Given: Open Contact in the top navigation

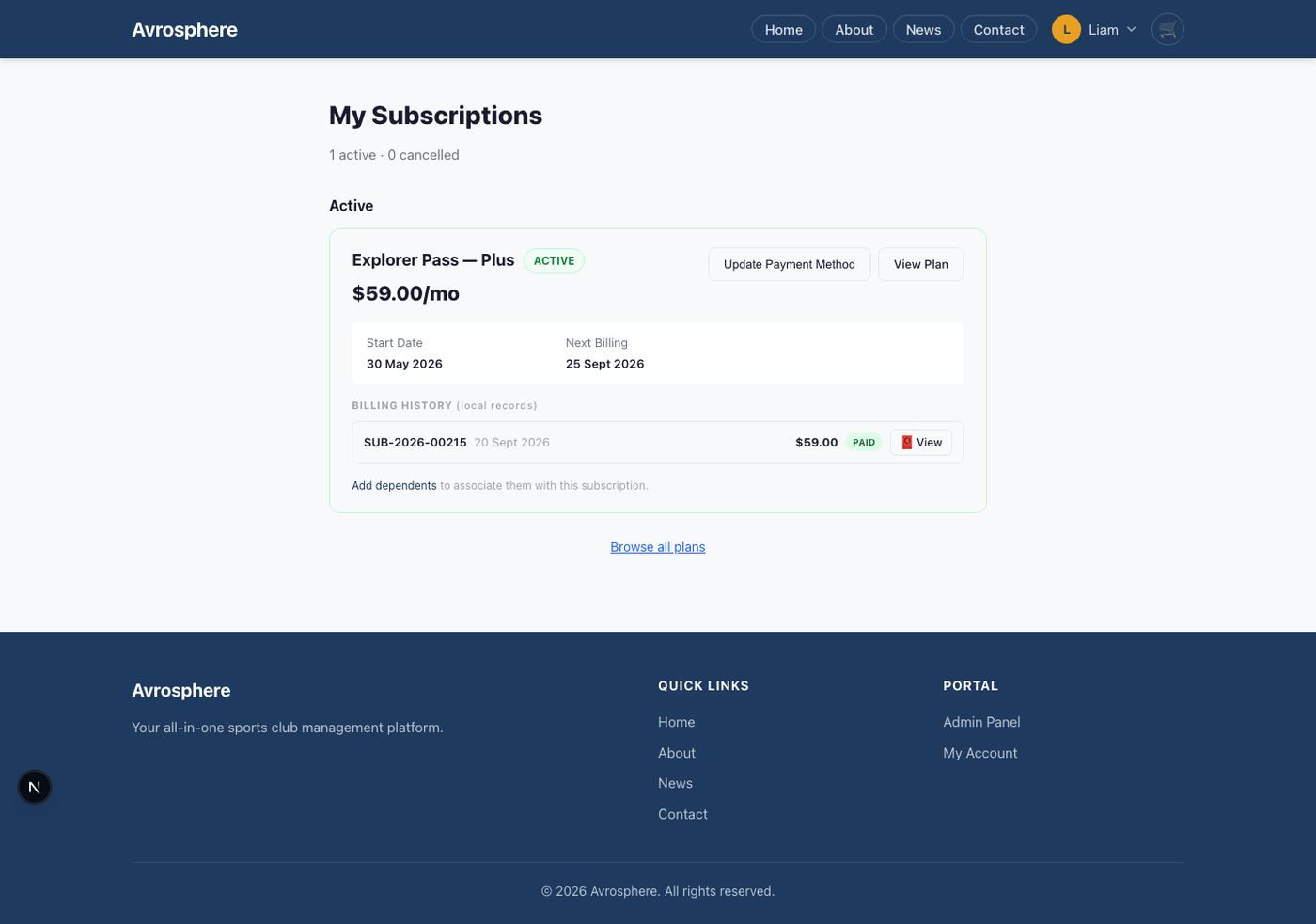Looking at the screenshot, I should click(x=998, y=29).
